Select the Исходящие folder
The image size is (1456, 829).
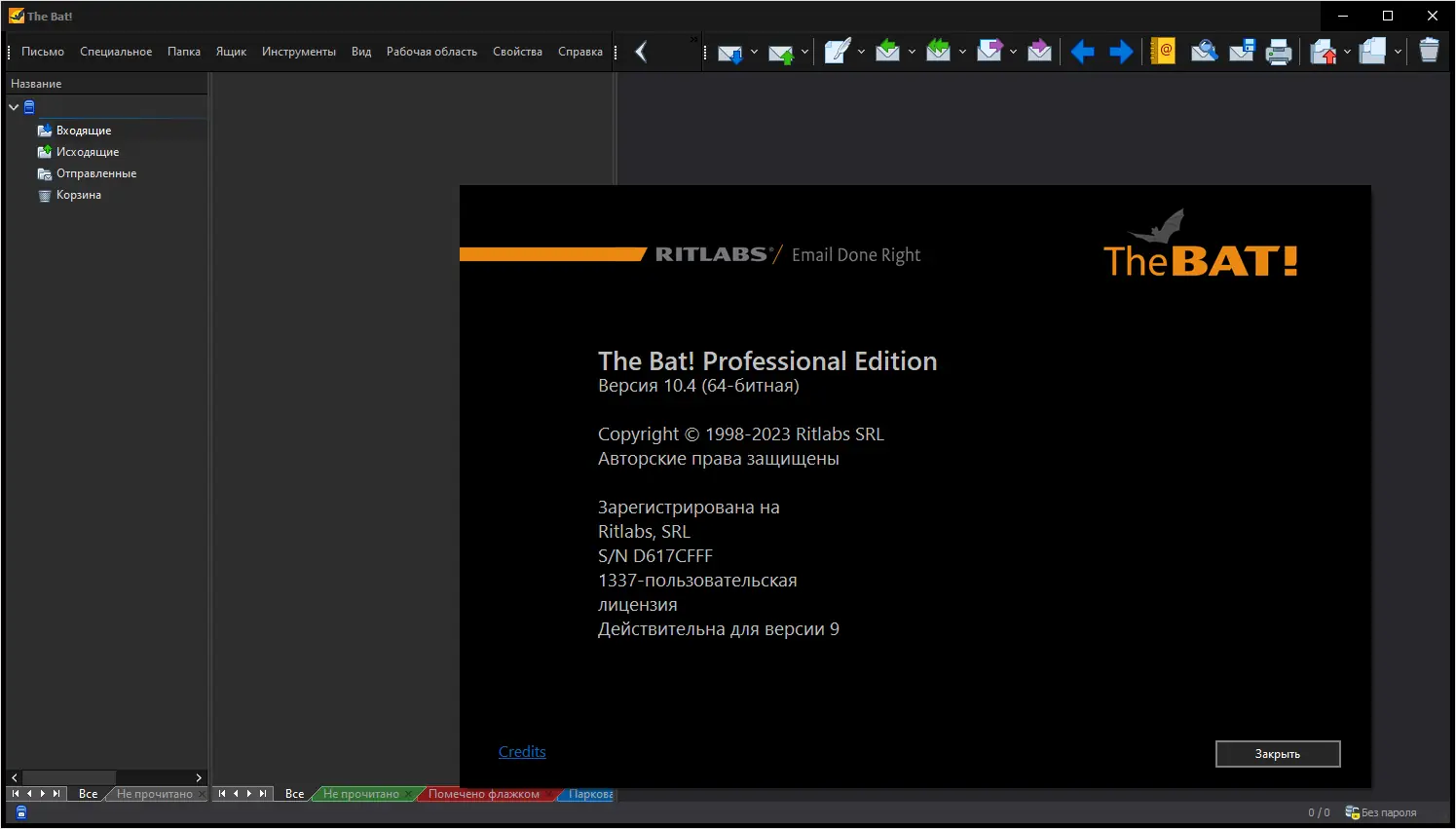point(88,152)
